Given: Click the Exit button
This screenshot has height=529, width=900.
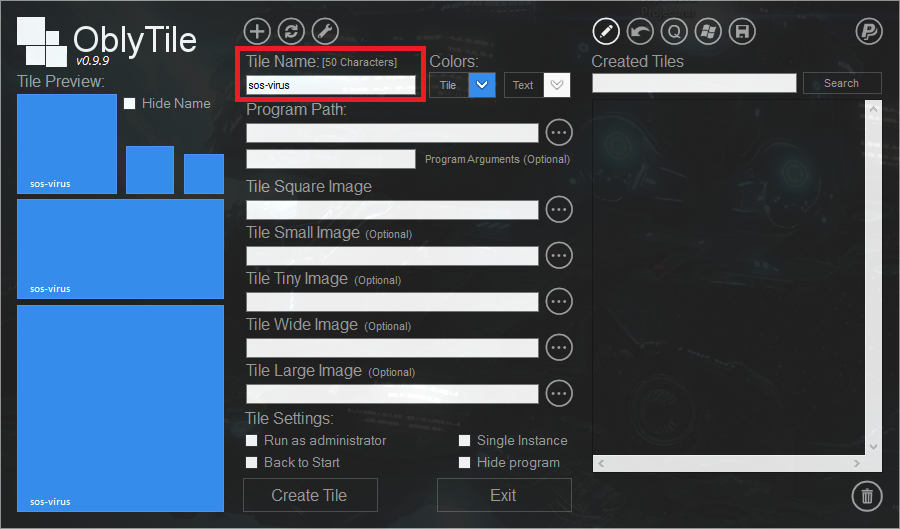Looking at the screenshot, I should [x=503, y=495].
